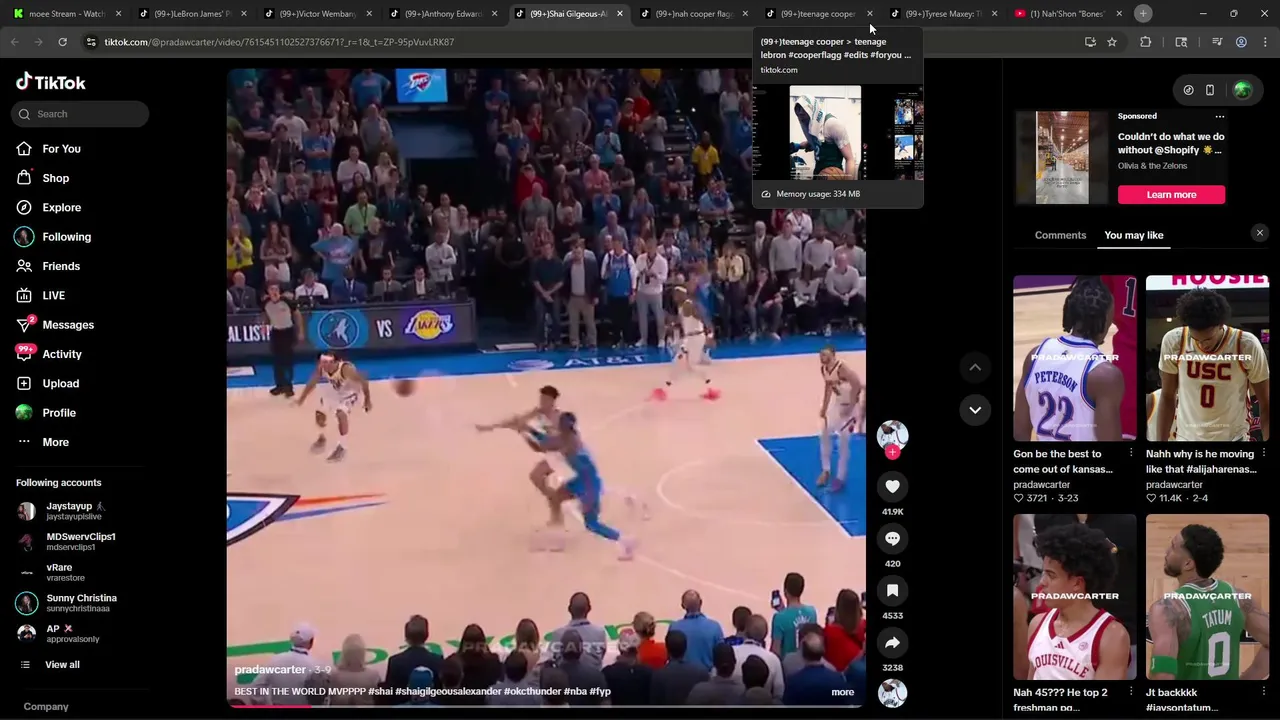Screen dimensions: 1280x720
Task: Click the address bar URL
Action: pos(279,42)
